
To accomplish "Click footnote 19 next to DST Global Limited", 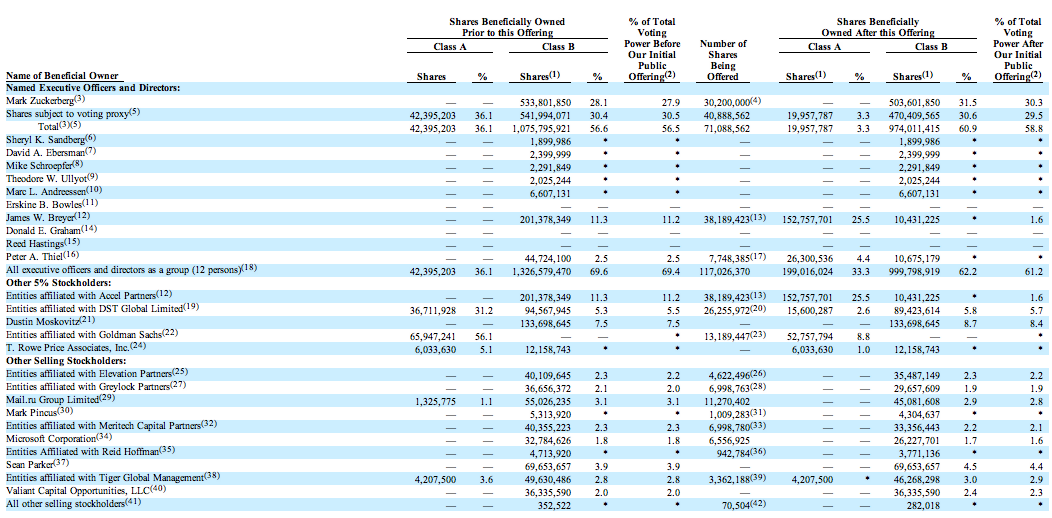I will click(x=191, y=307).
